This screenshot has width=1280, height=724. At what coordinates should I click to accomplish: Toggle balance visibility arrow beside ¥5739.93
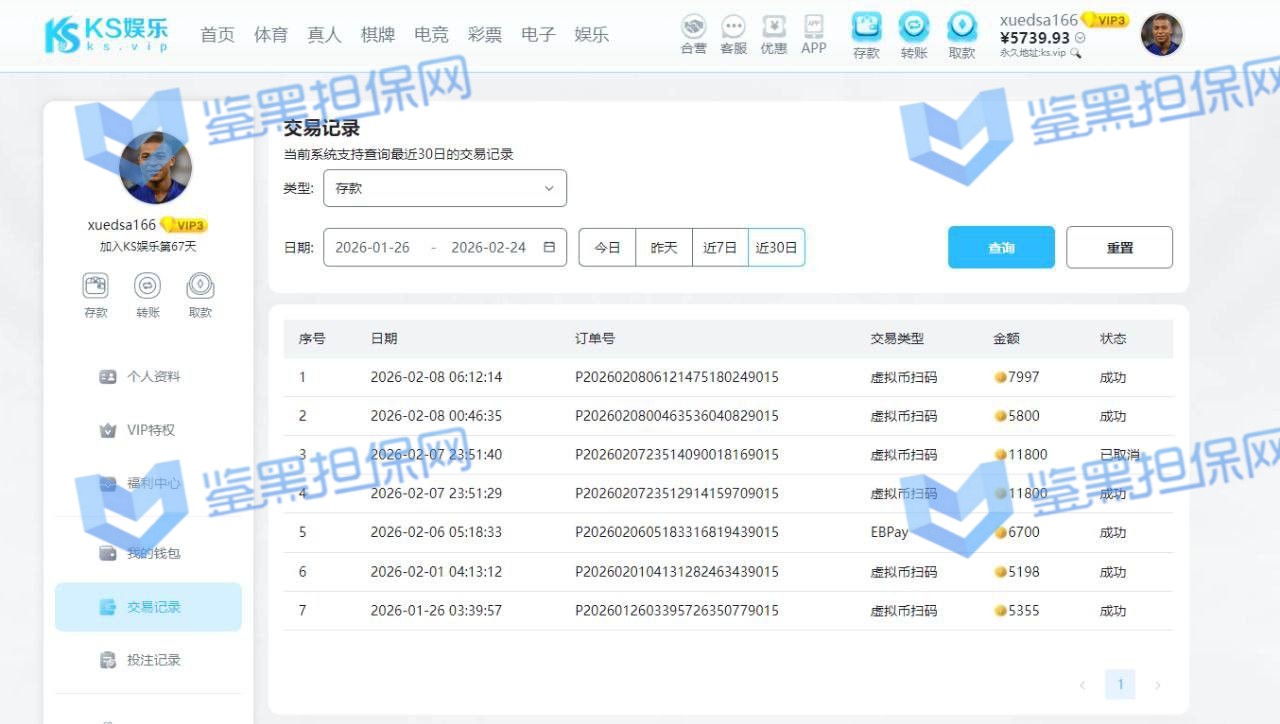(1080, 38)
